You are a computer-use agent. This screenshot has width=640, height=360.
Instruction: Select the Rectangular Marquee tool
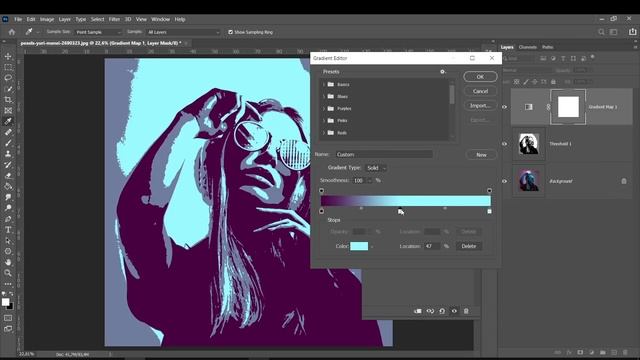(8, 67)
